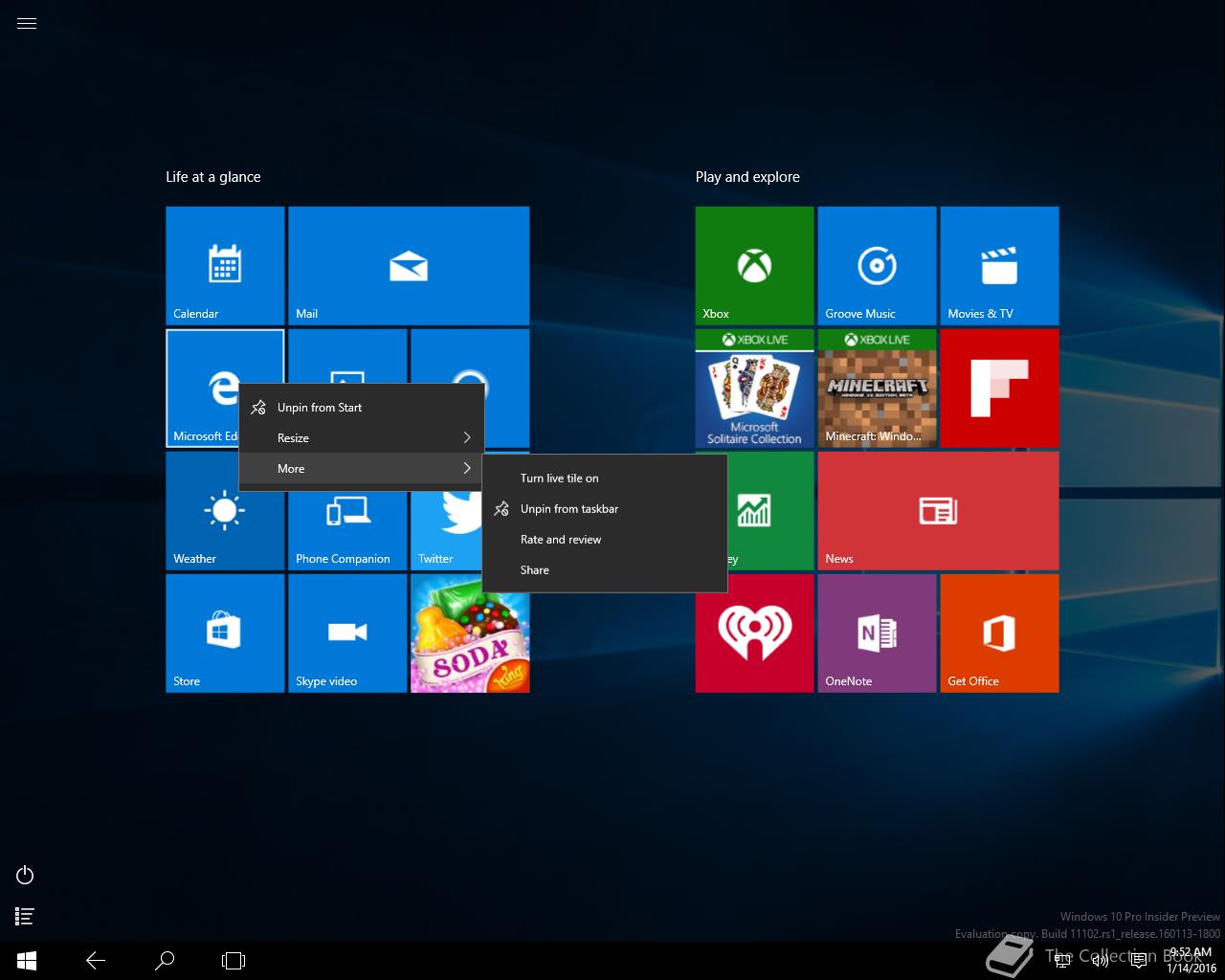The image size is (1225, 980).
Task: Open the red Flipboard tile
Action: tap(999, 389)
